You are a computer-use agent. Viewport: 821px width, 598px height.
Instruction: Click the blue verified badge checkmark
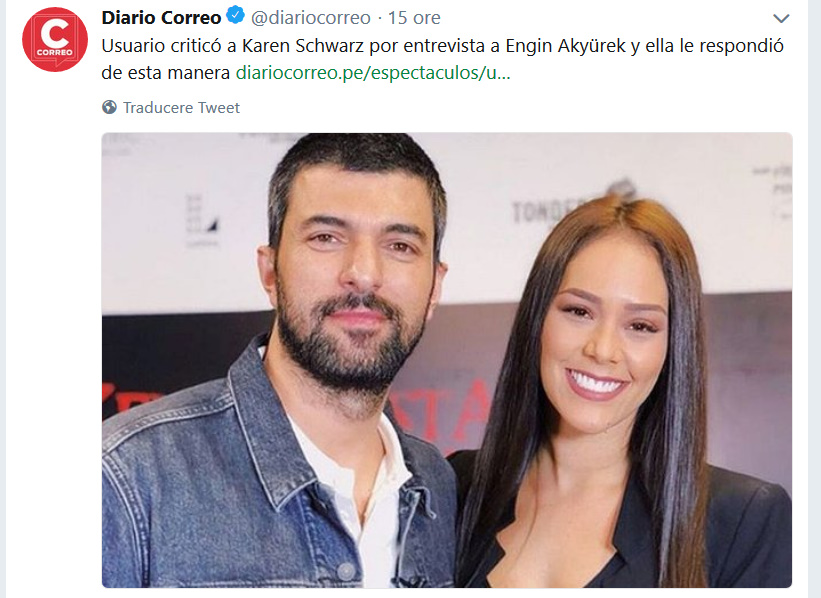coord(236,15)
